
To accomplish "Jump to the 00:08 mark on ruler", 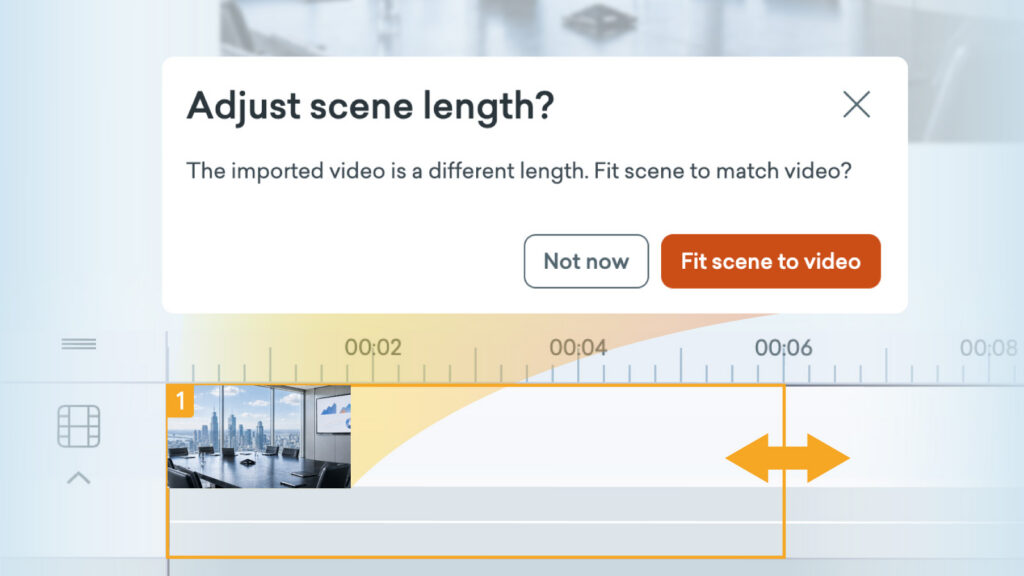I will tap(989, 347).
